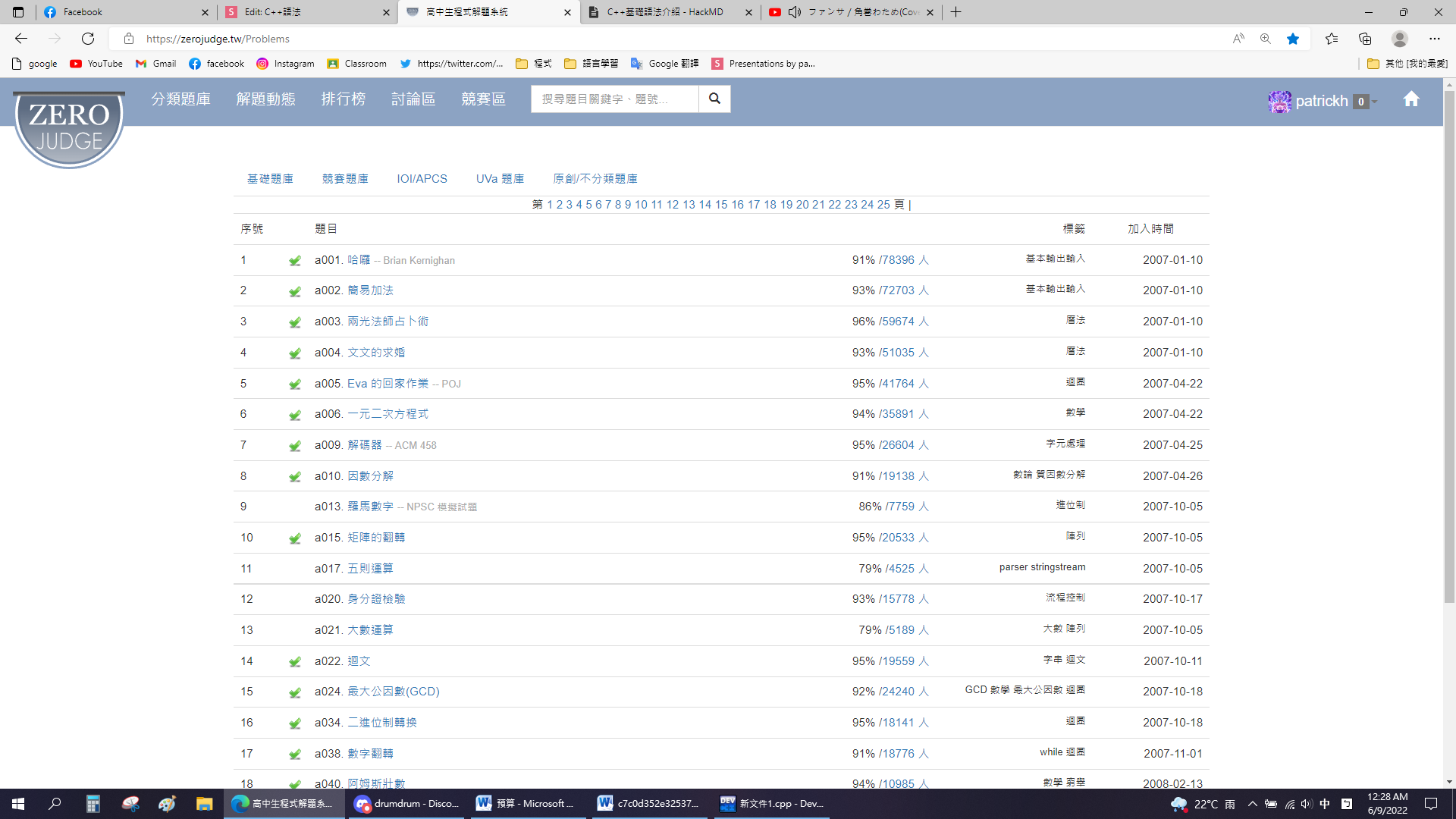Switch to the C++基礎語法介紹 HackMD tab

pyautogui.click(x=665, y=12)
